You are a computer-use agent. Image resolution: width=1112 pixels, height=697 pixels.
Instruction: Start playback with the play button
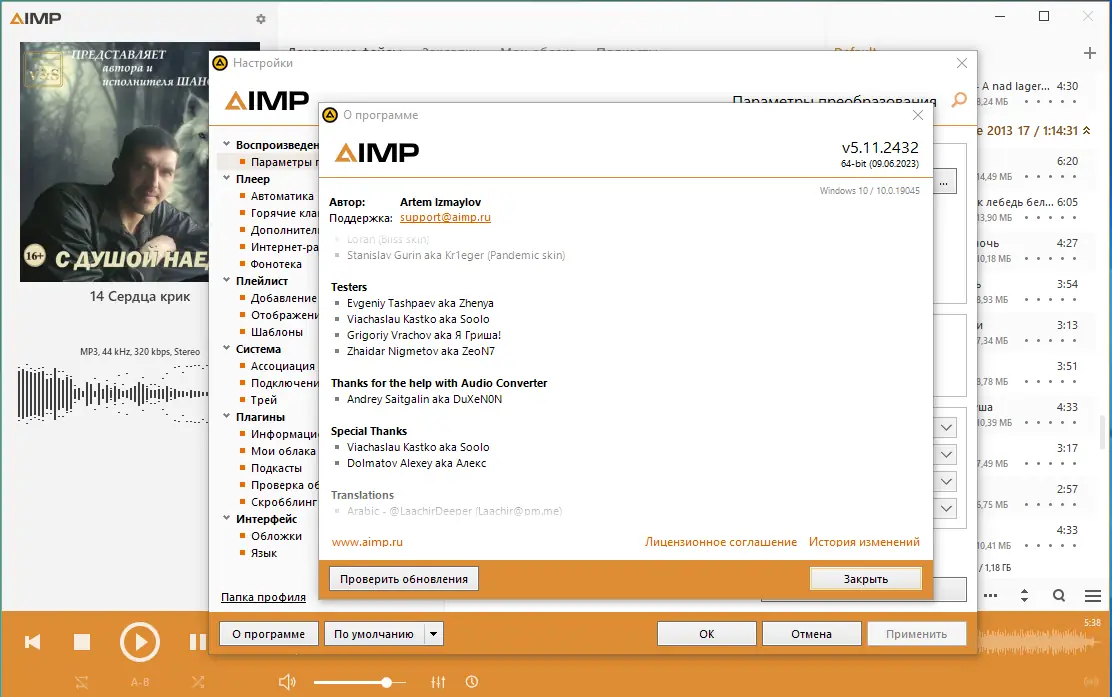tap(139, 642)
